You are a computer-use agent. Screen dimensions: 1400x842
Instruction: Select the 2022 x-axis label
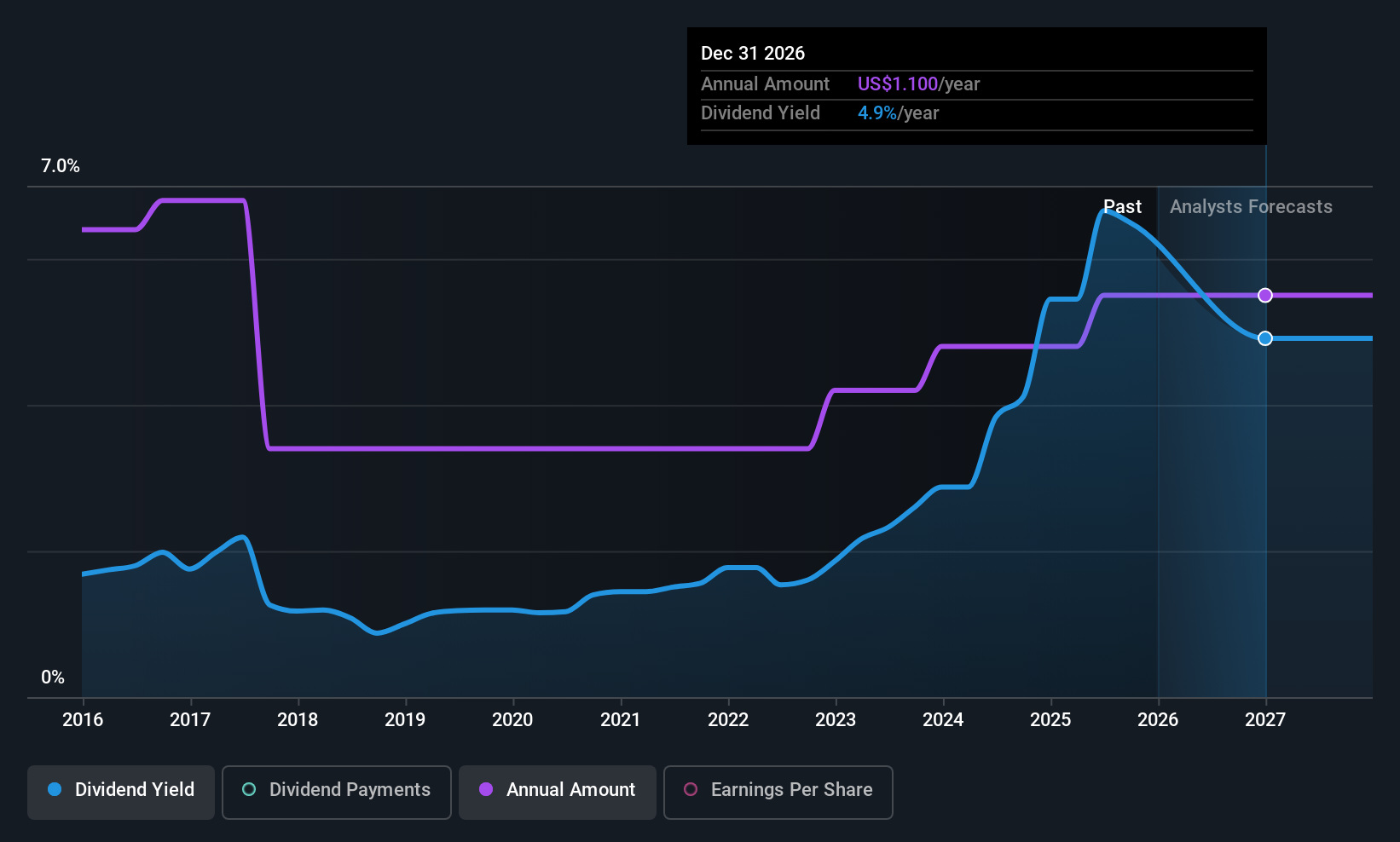728,720
